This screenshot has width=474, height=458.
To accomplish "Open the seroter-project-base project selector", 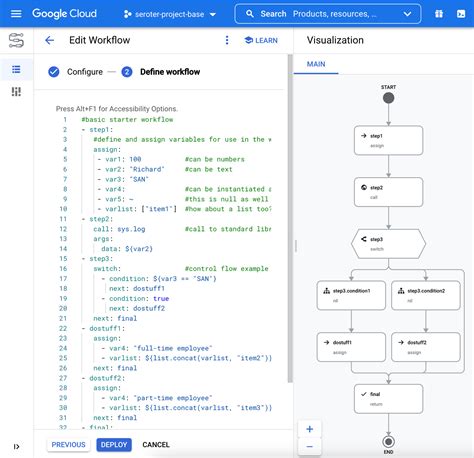I will click(170, 14).
